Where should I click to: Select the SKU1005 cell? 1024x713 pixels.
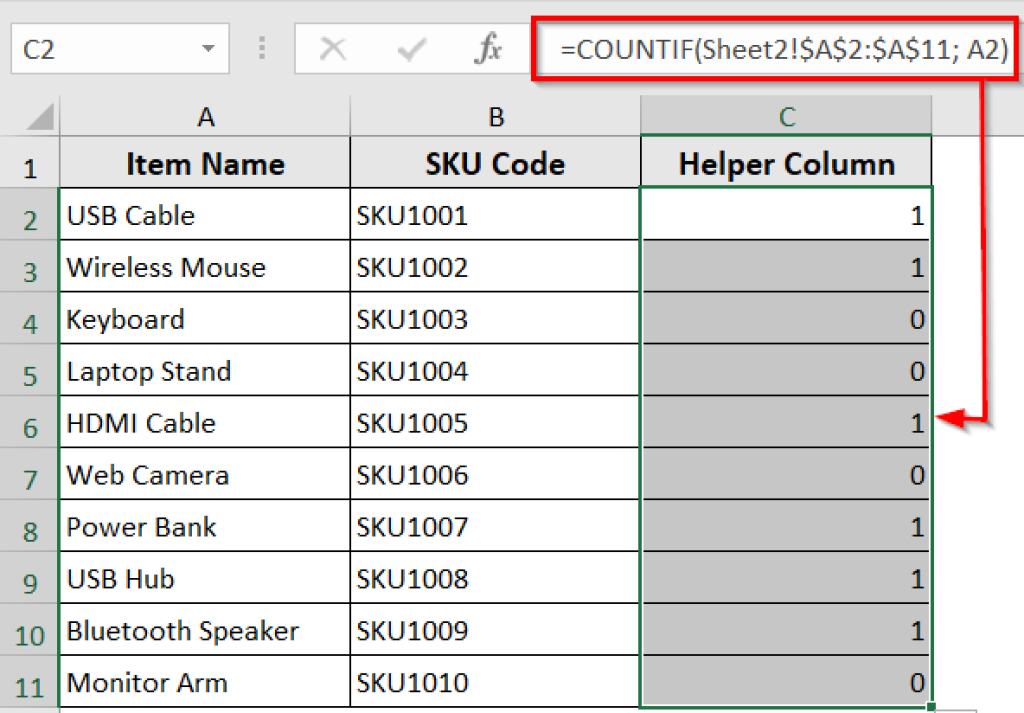(x=495, y=423)
